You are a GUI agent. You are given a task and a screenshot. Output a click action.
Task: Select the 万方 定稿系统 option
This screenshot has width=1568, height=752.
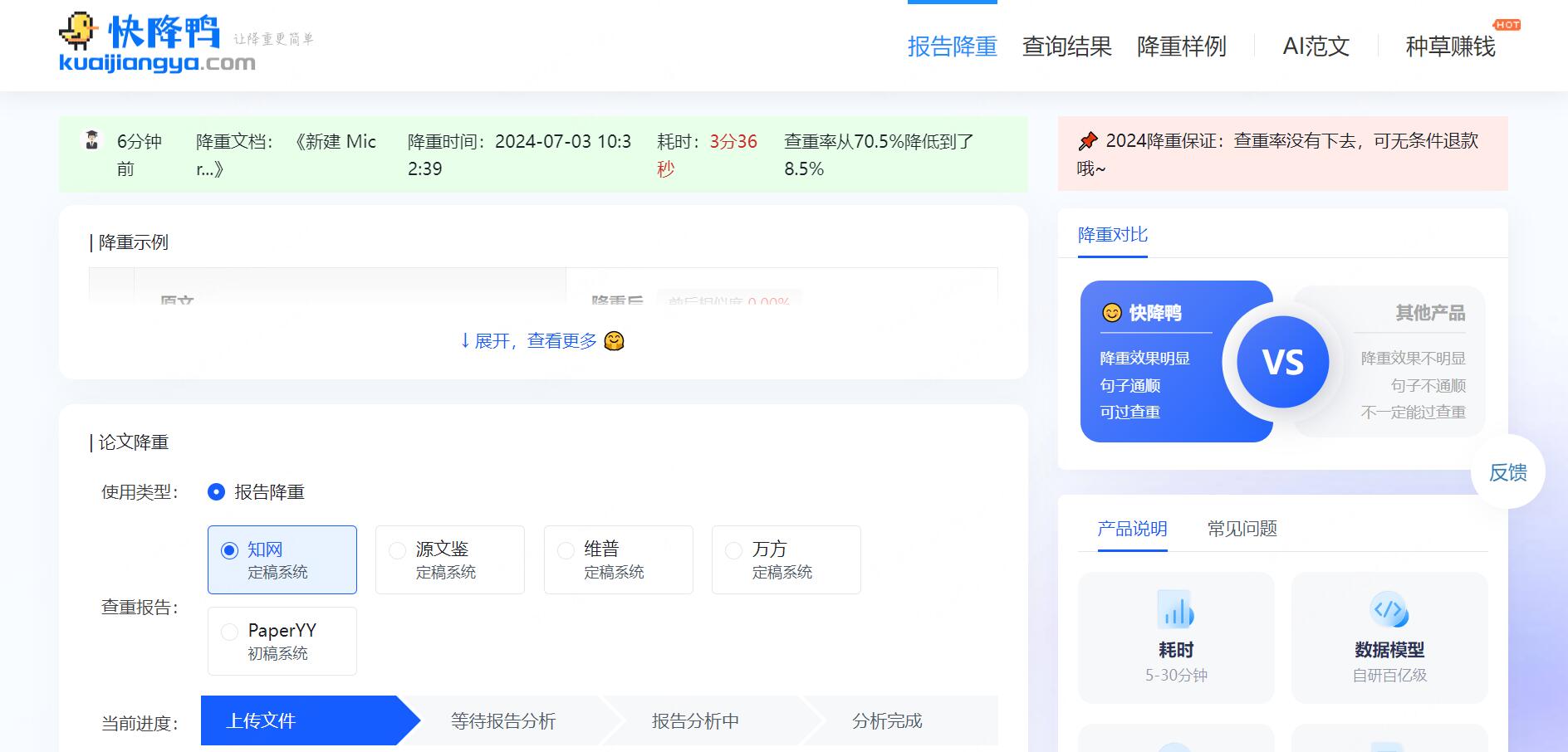[x=786, y=559]
